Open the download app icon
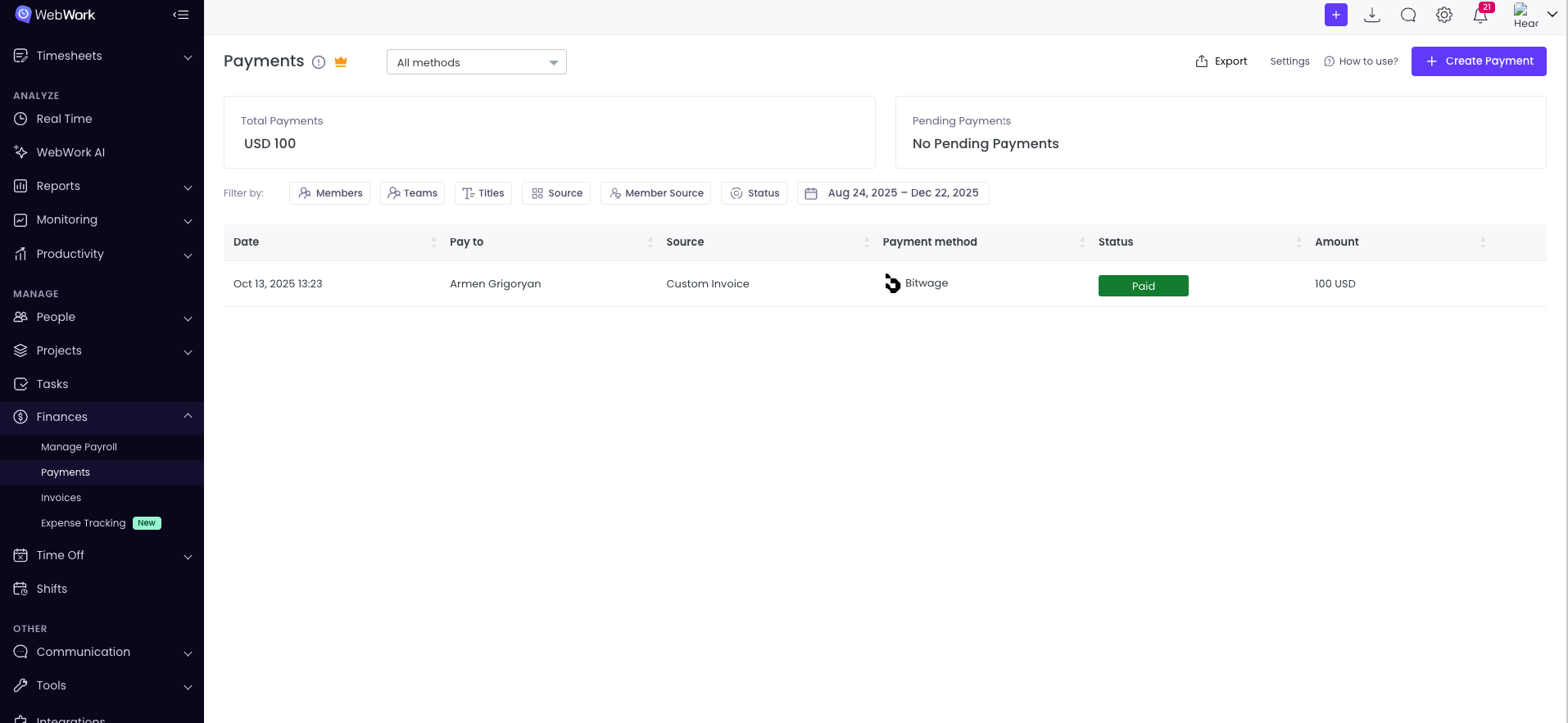This screenshot has height=723, width=1568. click(x=1371, y=15)
